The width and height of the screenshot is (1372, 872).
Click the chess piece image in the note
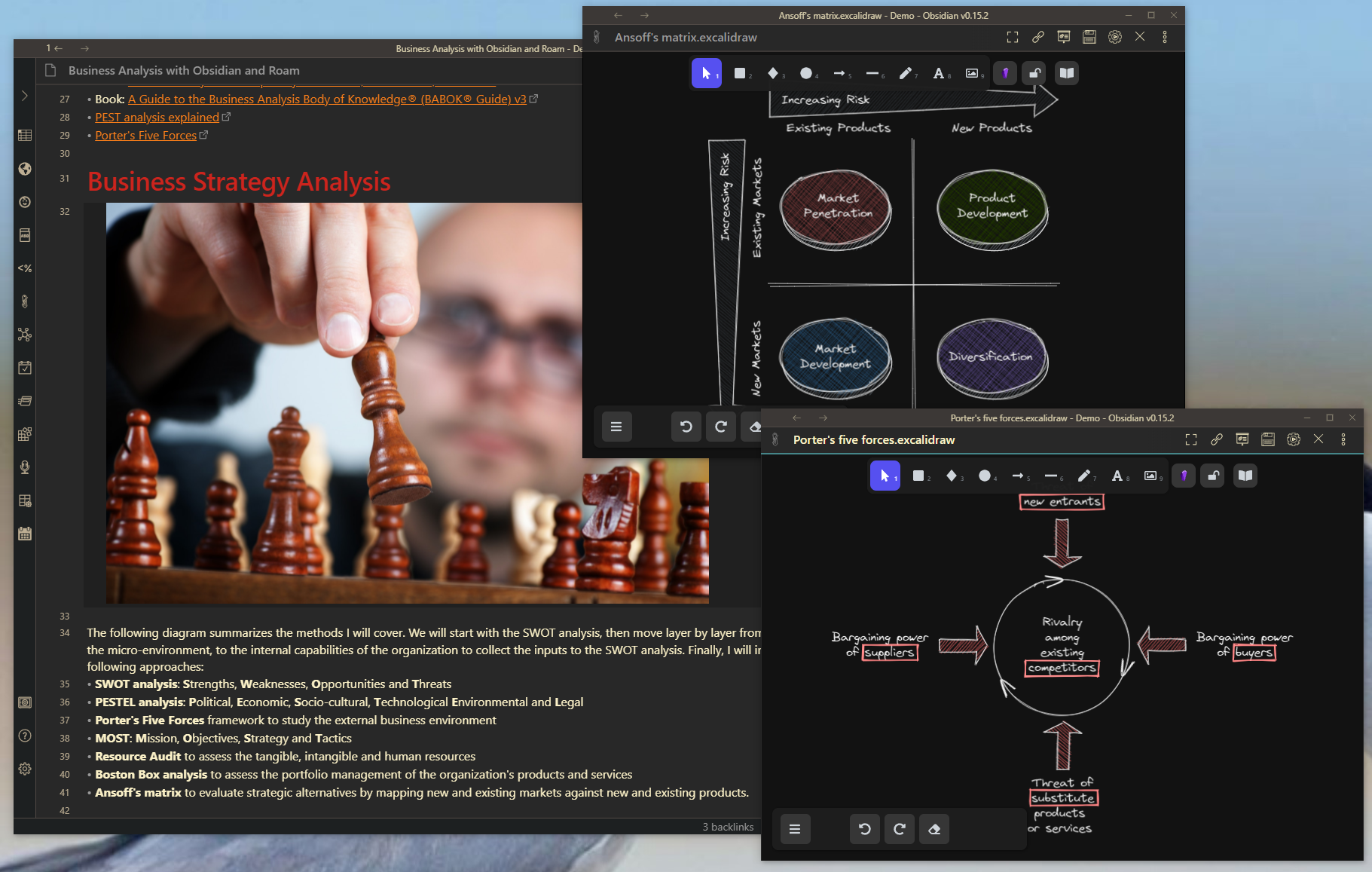pos(408,403)
